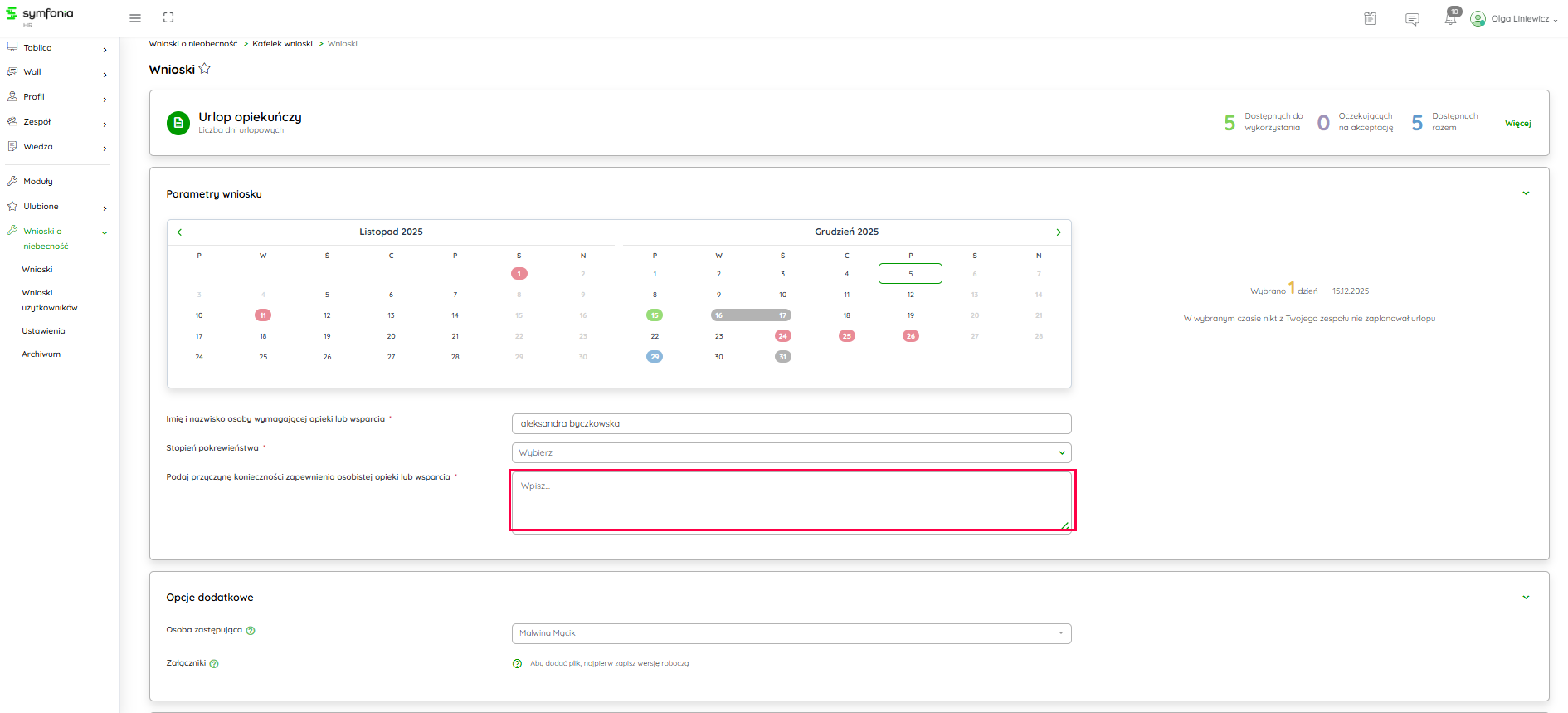The image size is (1568, 713).
Task: Open the messages chat icon
Action: click(1412, 19)
